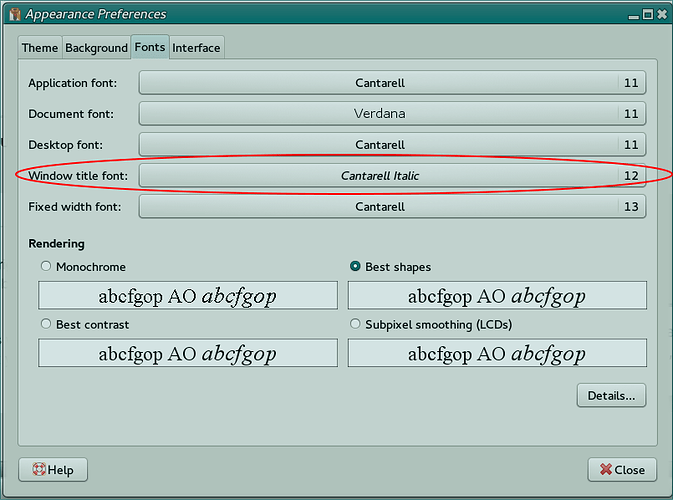The width and height of the screenshot is (673, 500).
Task: Minimize the Appearance Preferences window
Action: [x=634, y=16]
